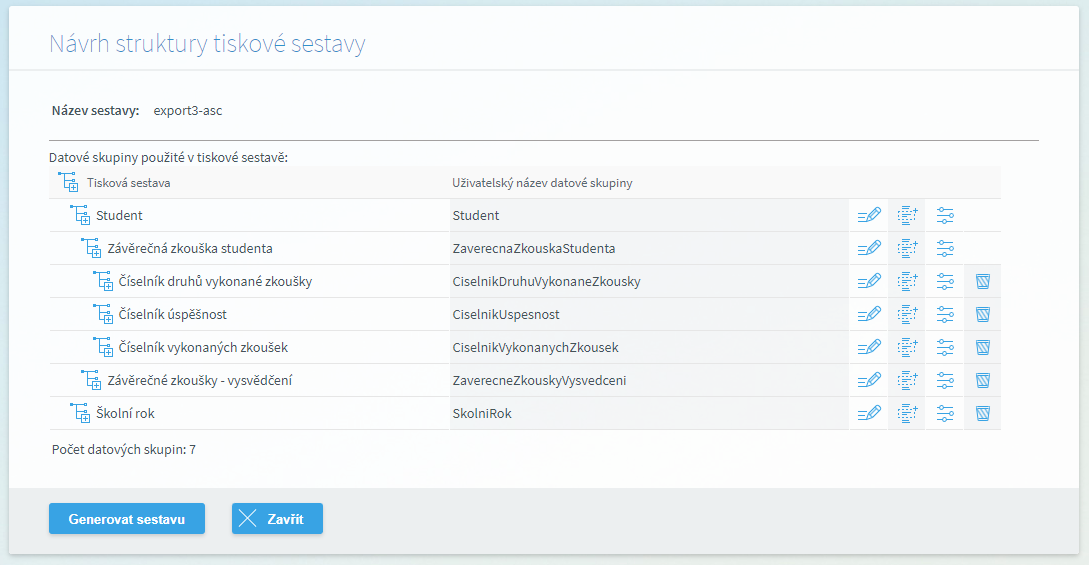
Task: Click the add data group icon for Školní rok
Action: 907,413
